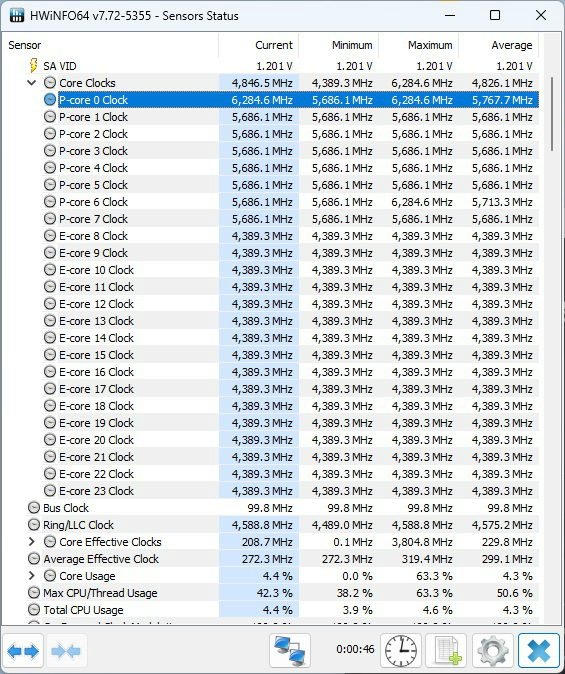This screenshot has width=565, height=674.
Task: Click the expand layout blue arrows button
Action: pyautogui.click(x=23, y=651)
